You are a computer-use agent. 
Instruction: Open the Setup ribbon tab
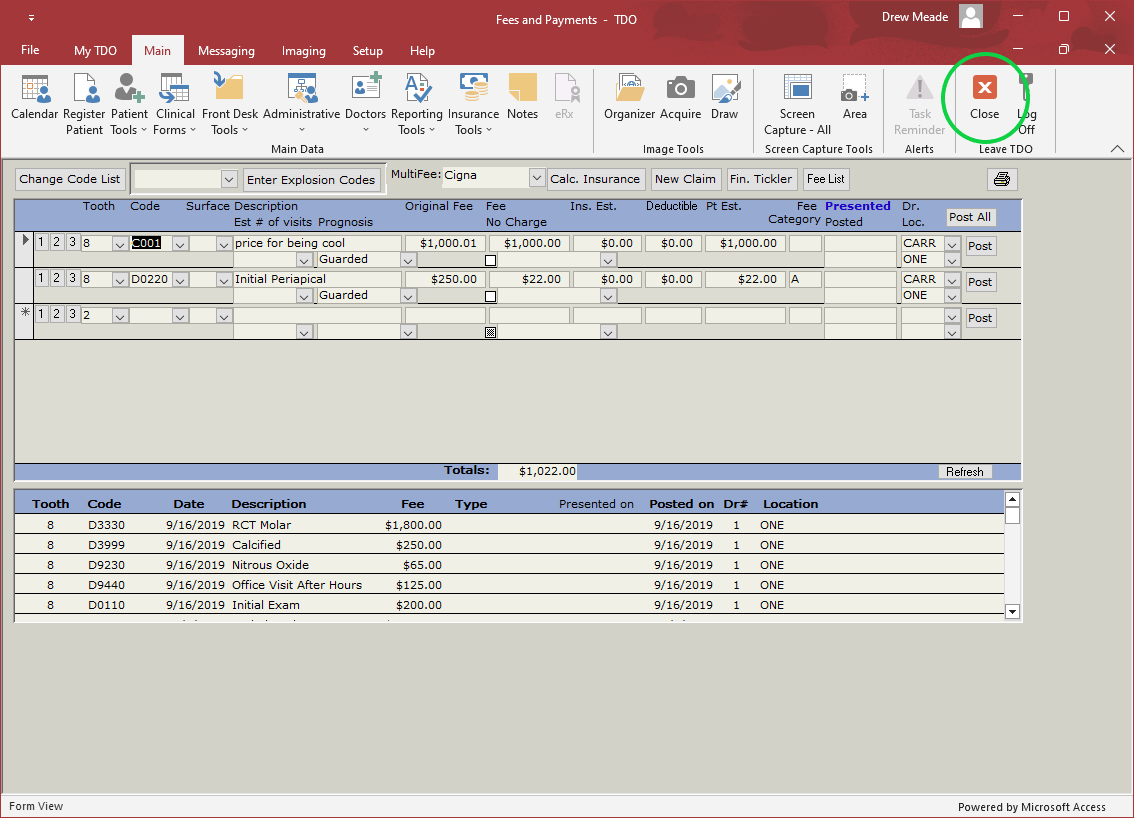[367, 51]
